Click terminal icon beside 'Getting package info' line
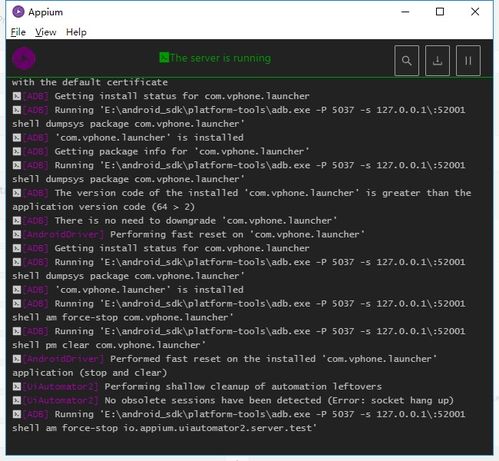499x461 pixels. coord(17,151)
